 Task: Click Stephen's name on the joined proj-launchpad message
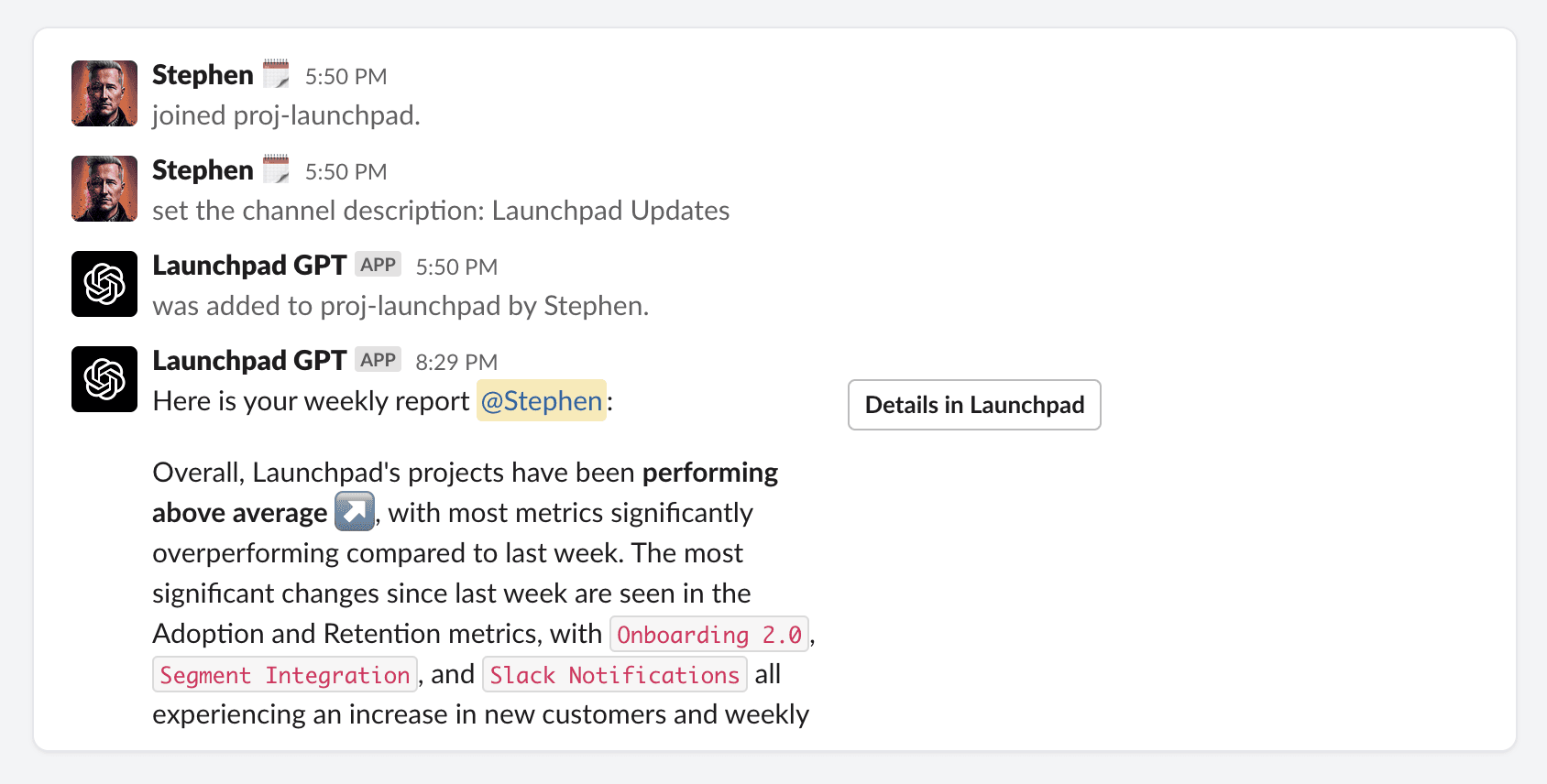point(203,75)
